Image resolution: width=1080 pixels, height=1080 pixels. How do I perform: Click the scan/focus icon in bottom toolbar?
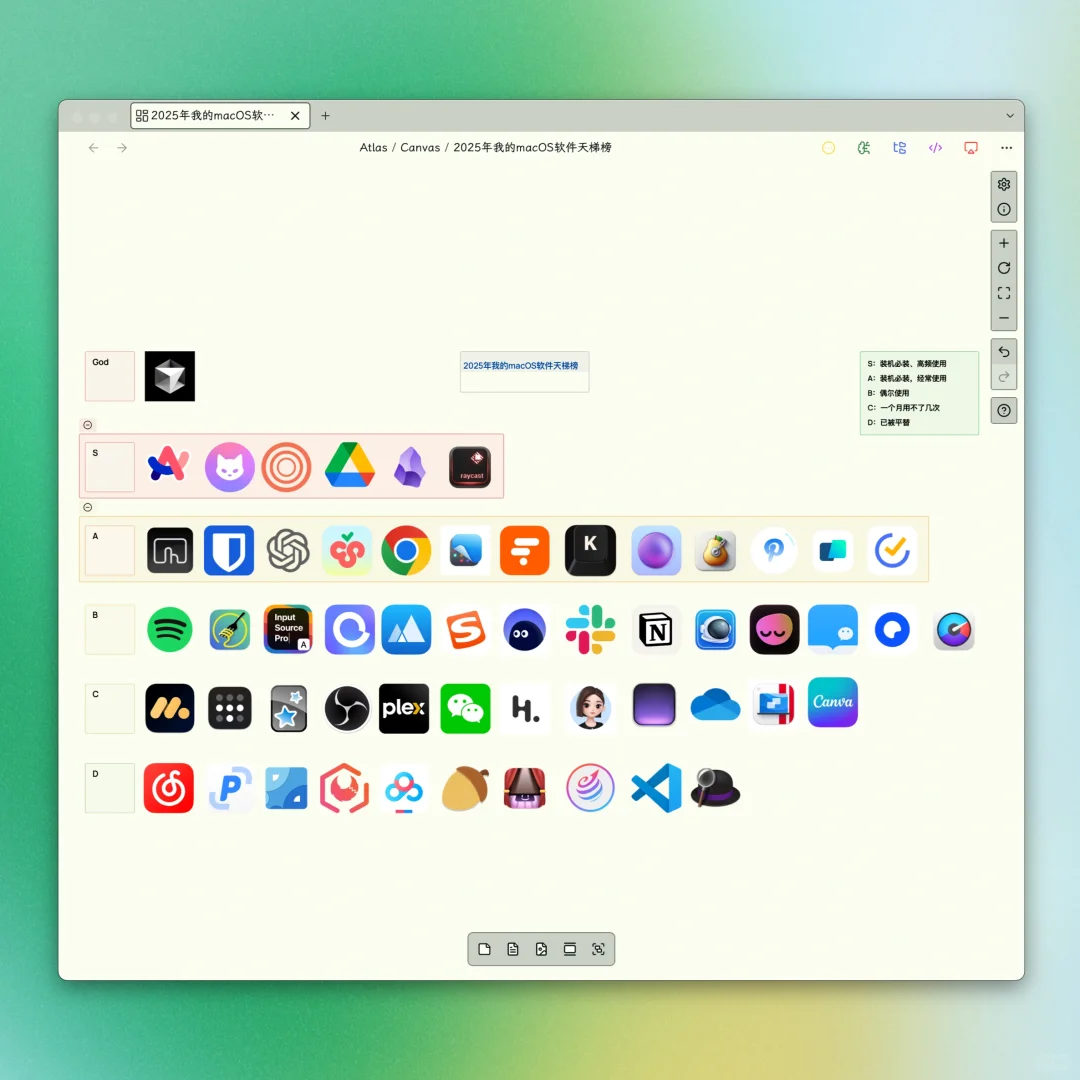[598, 949]
